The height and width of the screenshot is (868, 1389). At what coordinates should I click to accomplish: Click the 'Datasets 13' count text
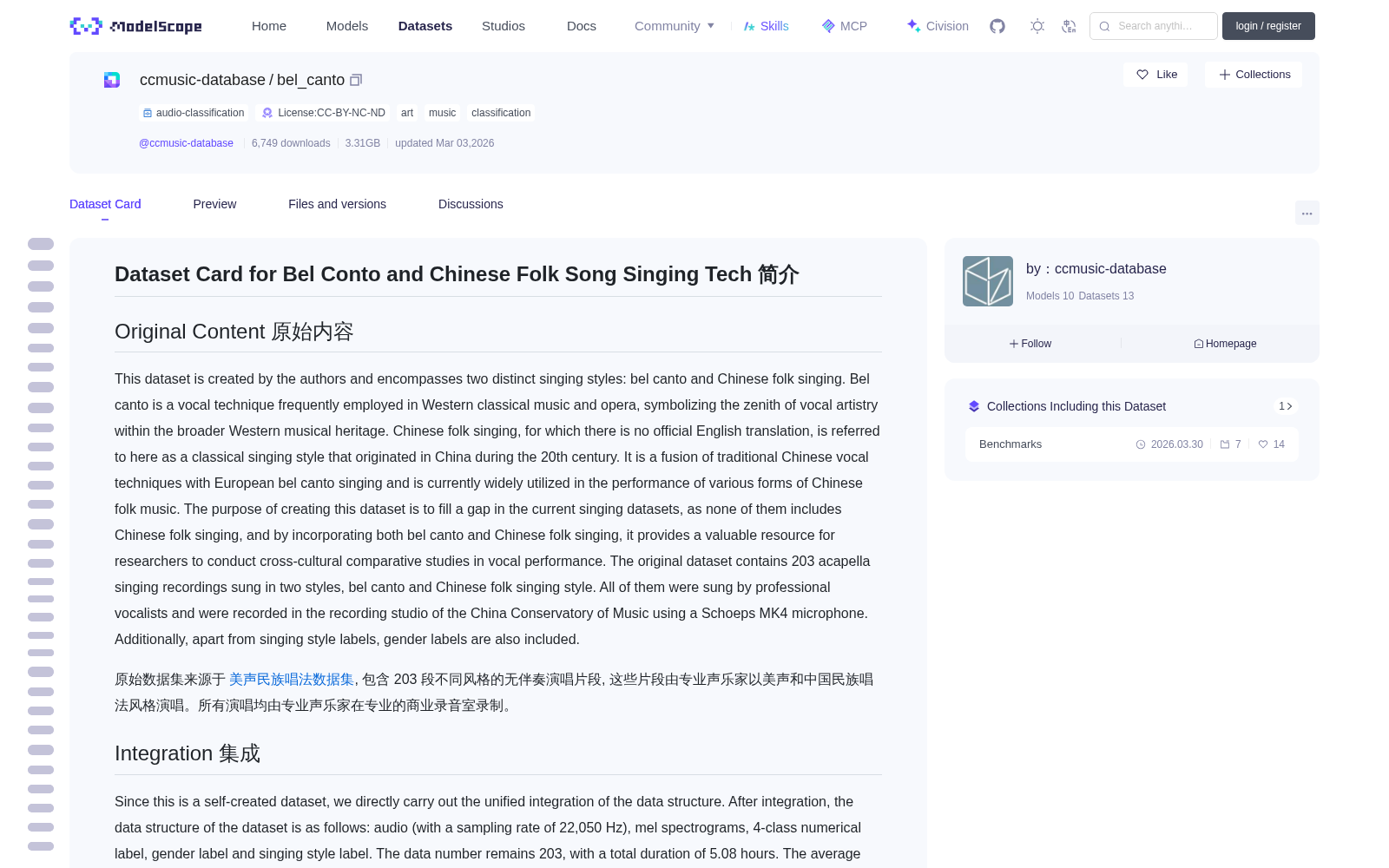[x=1106, y=296]
